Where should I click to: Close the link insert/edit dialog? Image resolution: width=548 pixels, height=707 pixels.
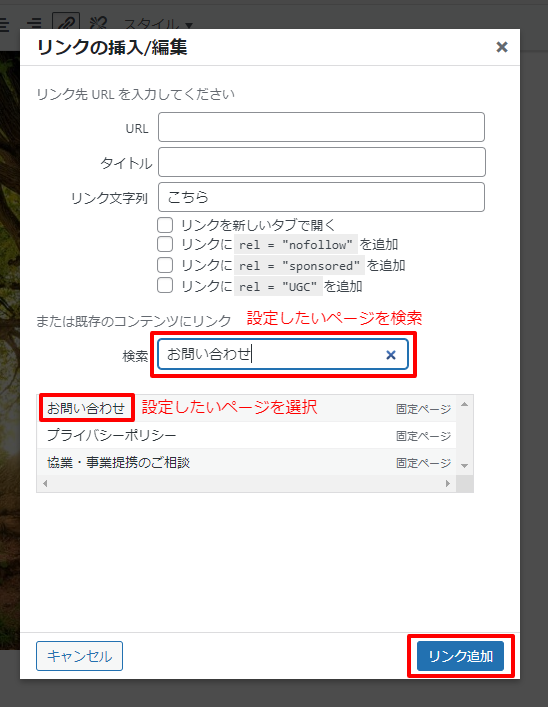pos(502,47)
